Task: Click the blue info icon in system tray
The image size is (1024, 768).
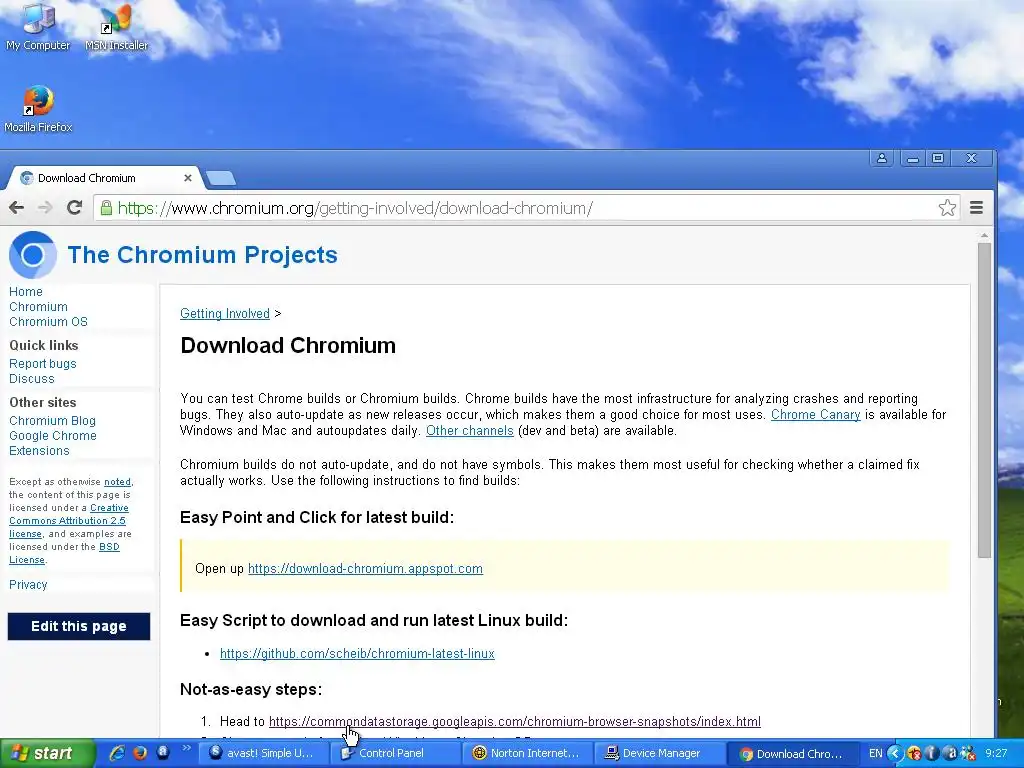Action: point(931,753)
